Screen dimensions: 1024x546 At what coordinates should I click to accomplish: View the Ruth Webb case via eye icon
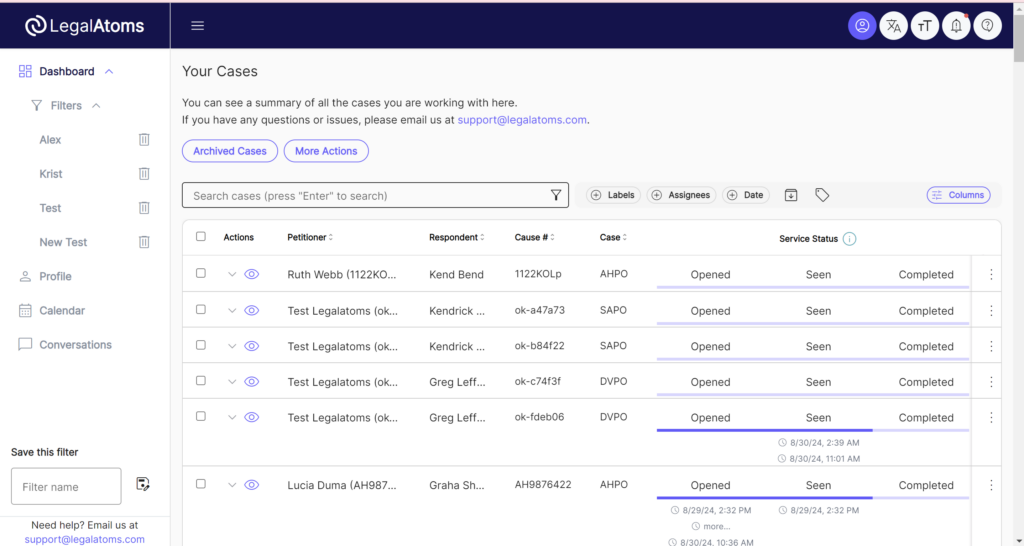click(251, 274)
